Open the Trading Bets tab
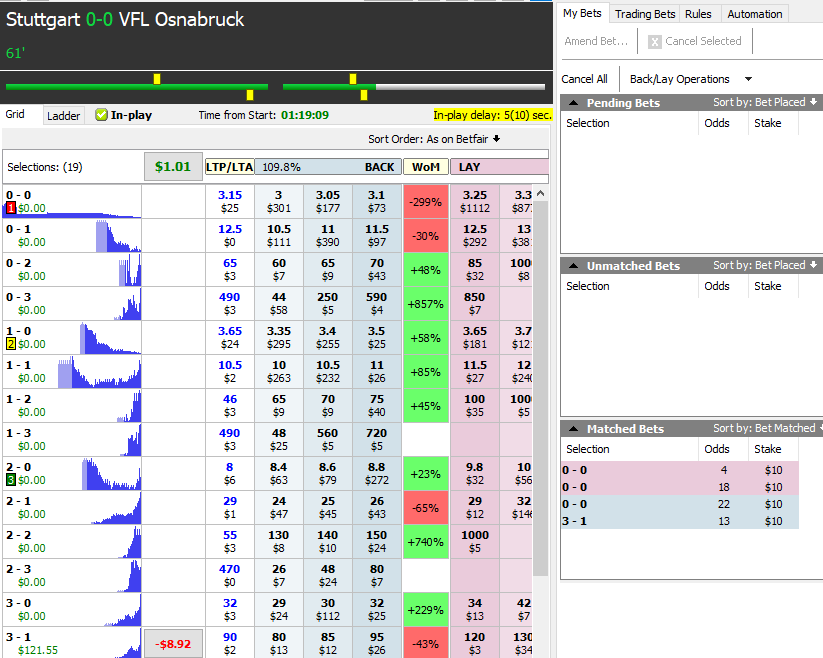 pyautogui.click(x=645, y=14)
